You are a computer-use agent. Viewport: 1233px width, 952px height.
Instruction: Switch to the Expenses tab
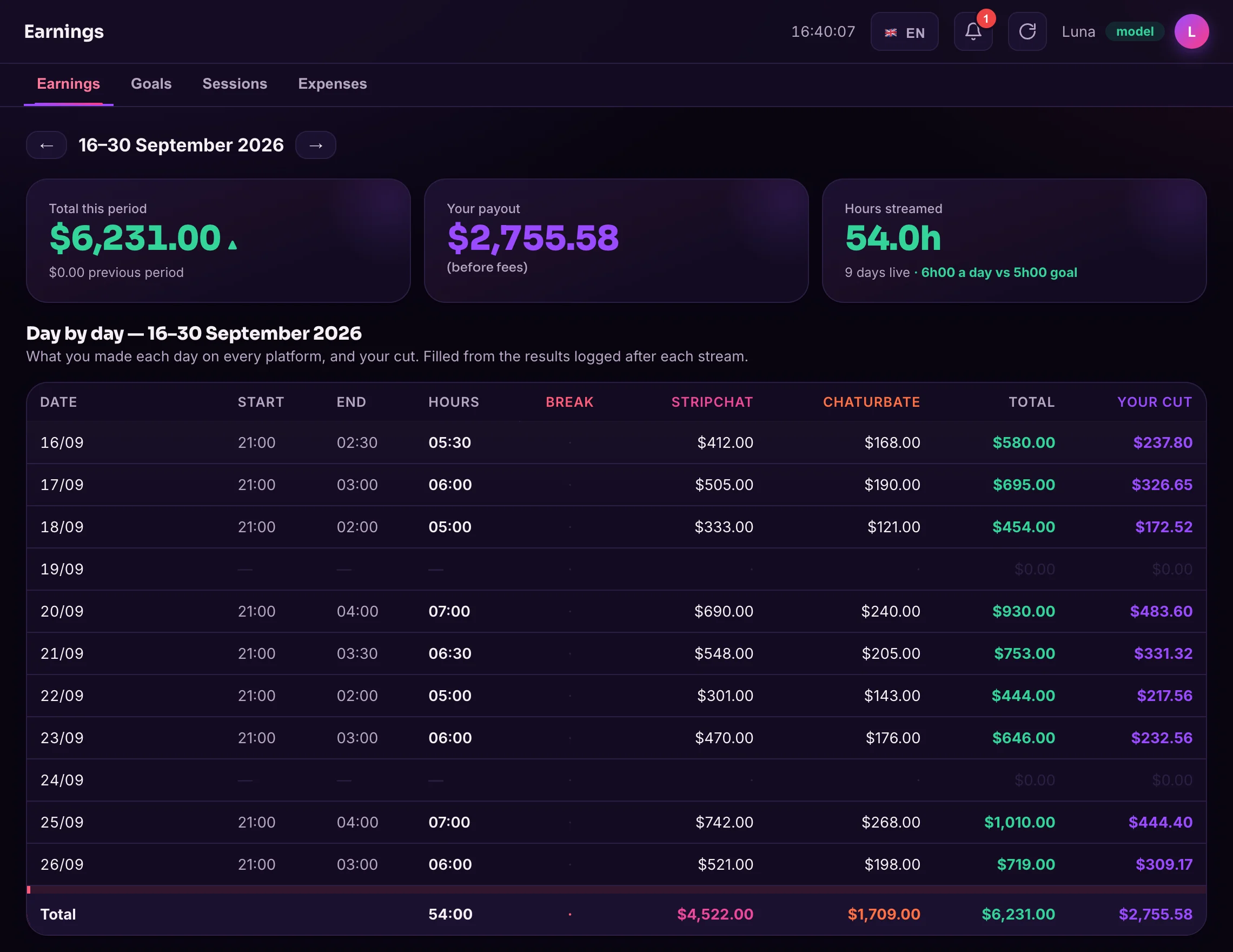pyautogui.click(x=333, y=83)
